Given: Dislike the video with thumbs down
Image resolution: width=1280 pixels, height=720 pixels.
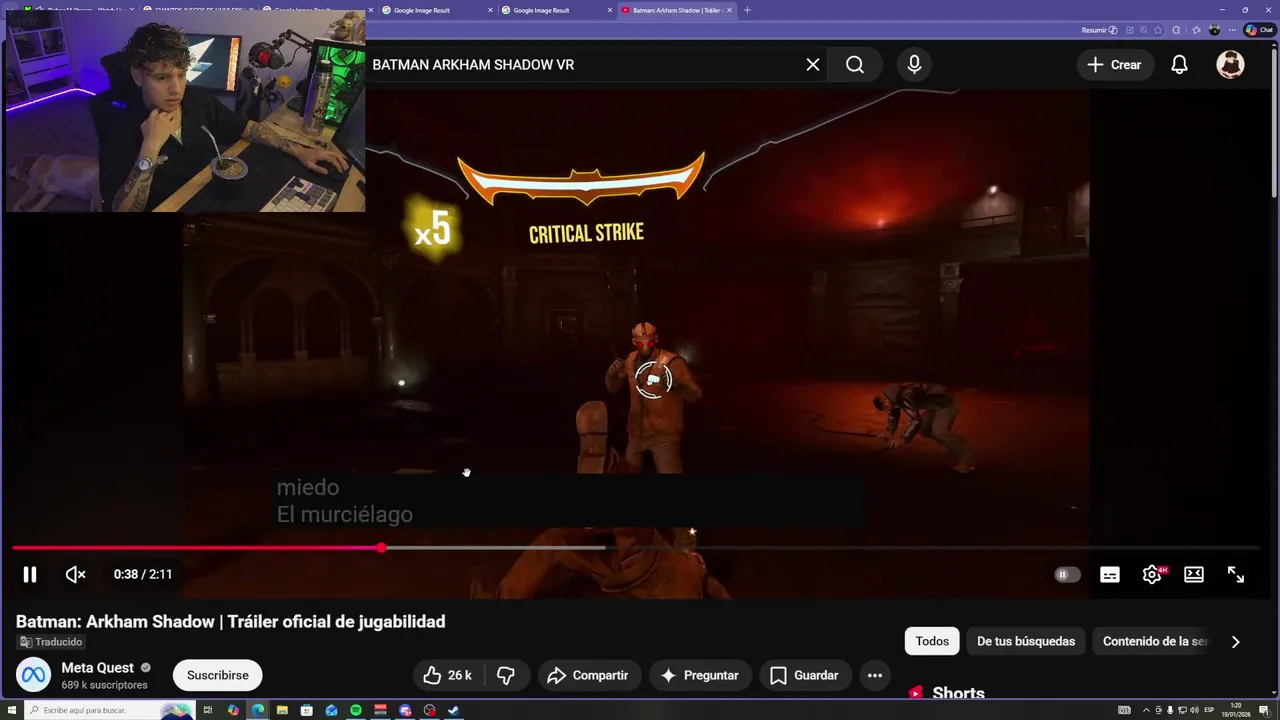Looking at the screenshot, I should pos(506,675).
